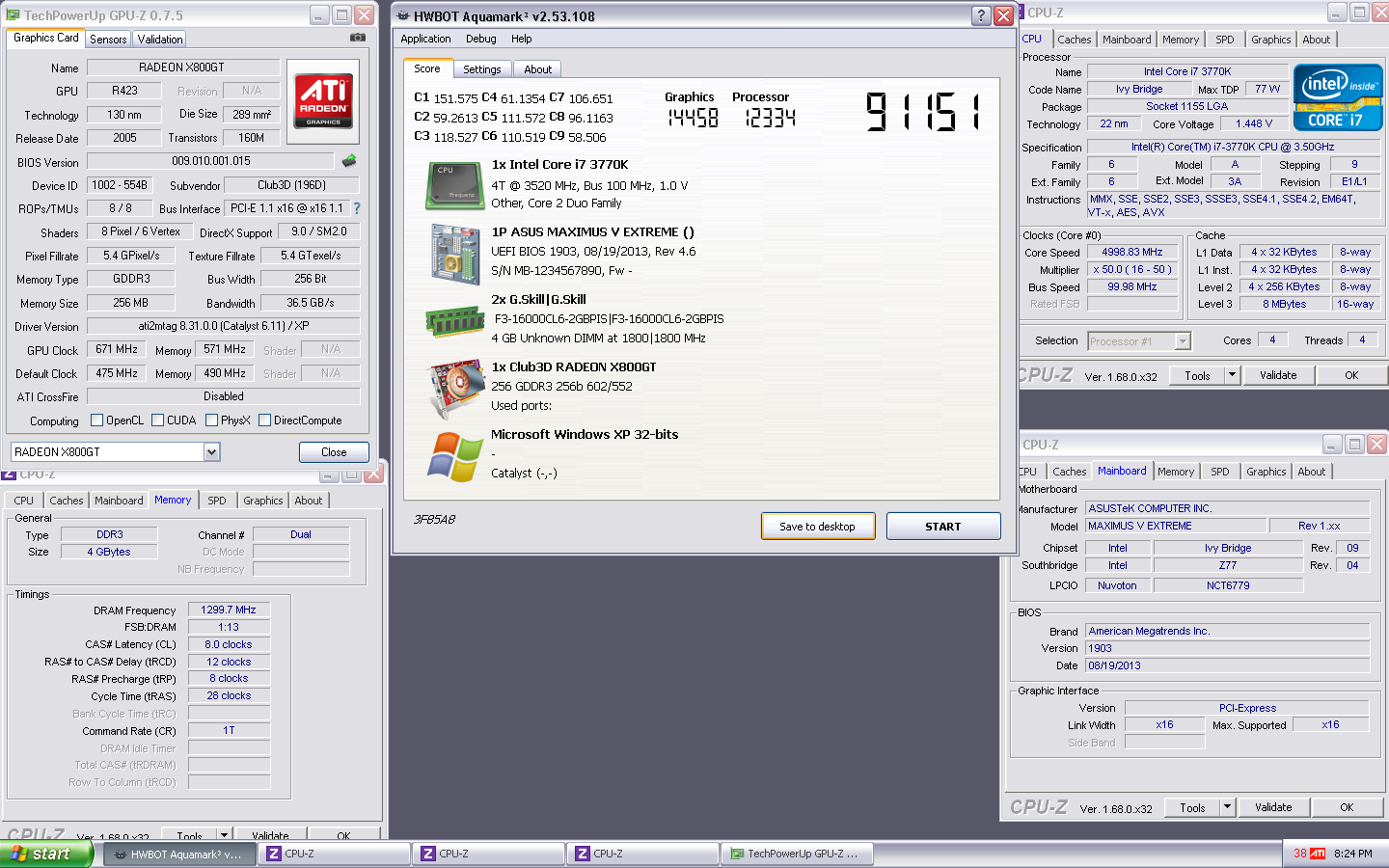The width and height of the screenshot is (1389, 868).
Task: Open the About tab in Aquamark
Action: 537,69
